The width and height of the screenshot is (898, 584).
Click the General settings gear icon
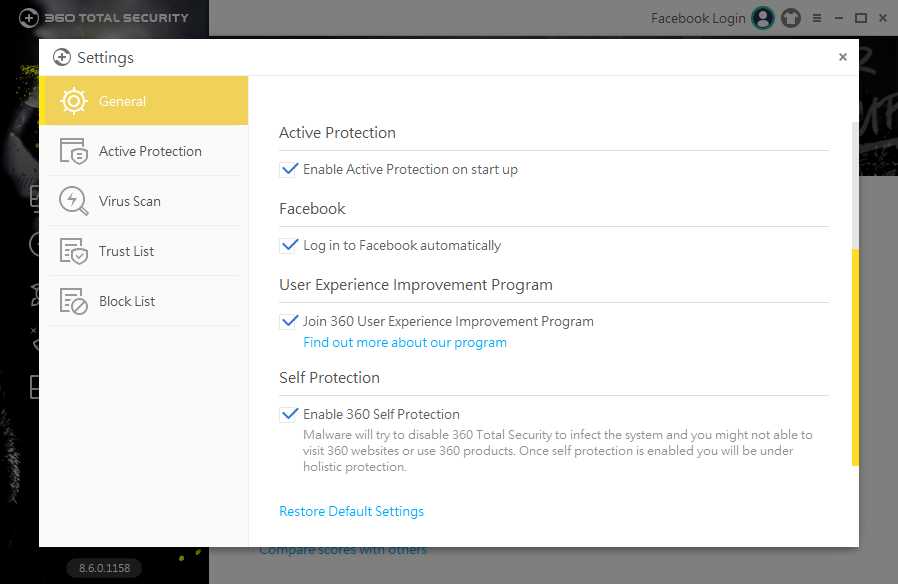point(74,101)
